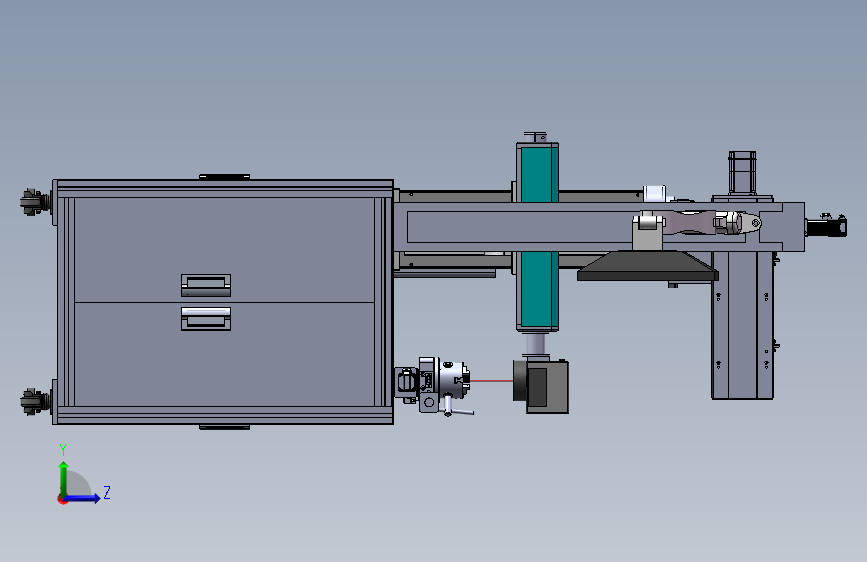Select the red laser beam line

[x=492, y=381]
